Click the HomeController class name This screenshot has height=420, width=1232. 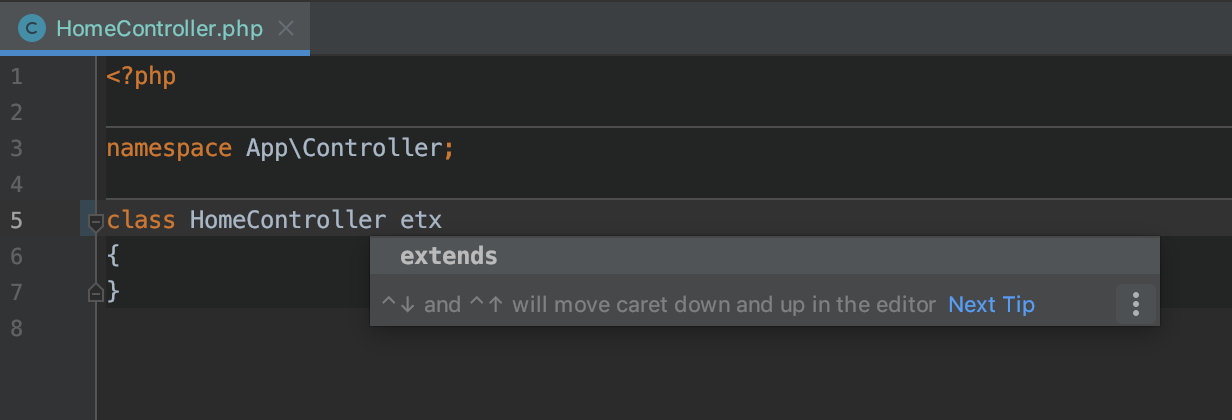click(288, 221)
